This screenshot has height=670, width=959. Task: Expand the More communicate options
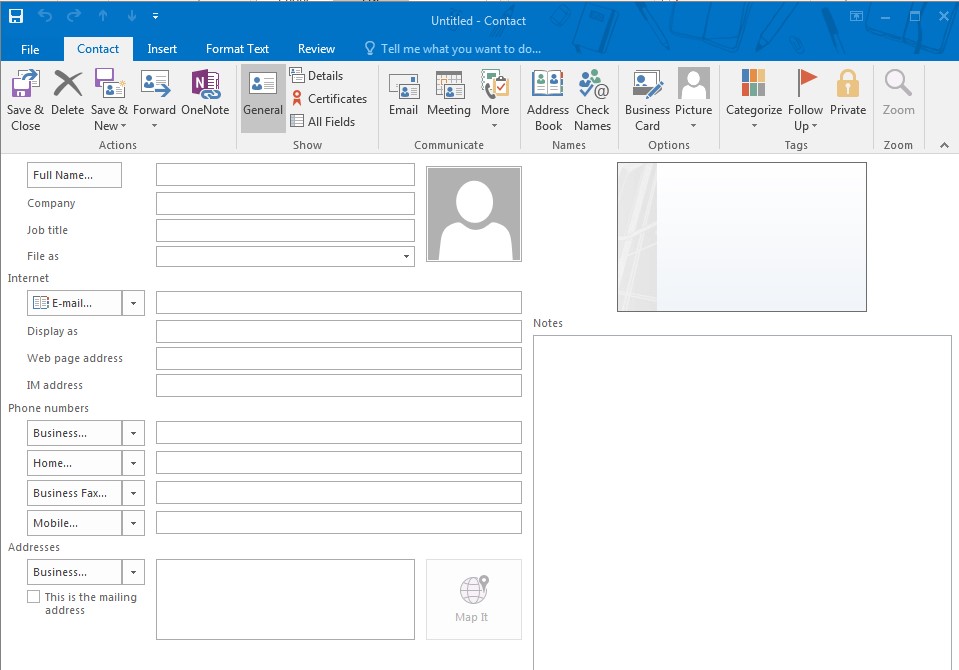point(495,100)
